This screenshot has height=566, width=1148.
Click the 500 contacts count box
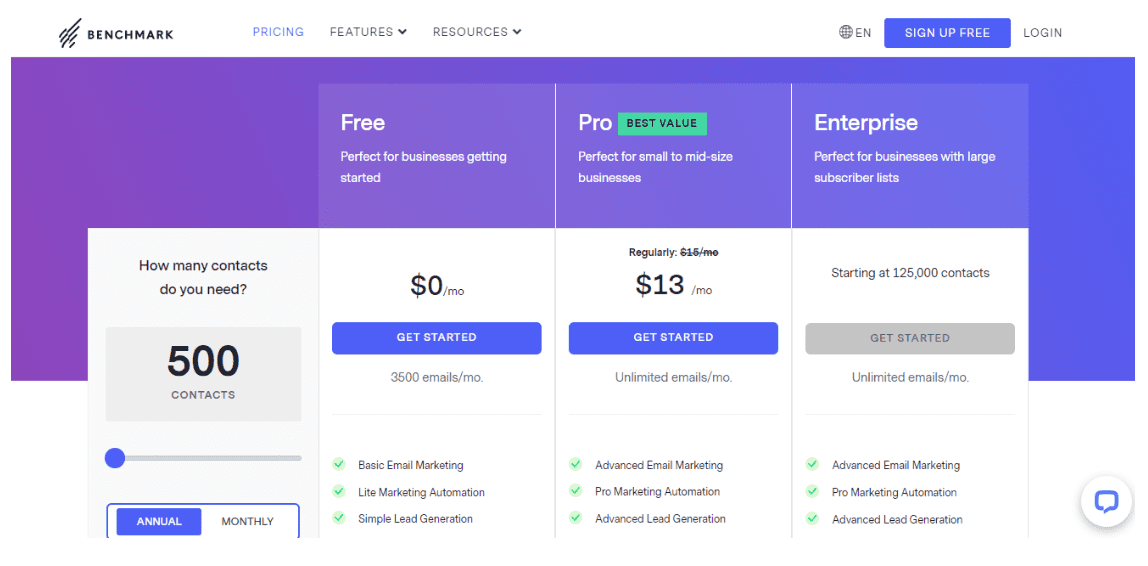(x=204, y=374)
